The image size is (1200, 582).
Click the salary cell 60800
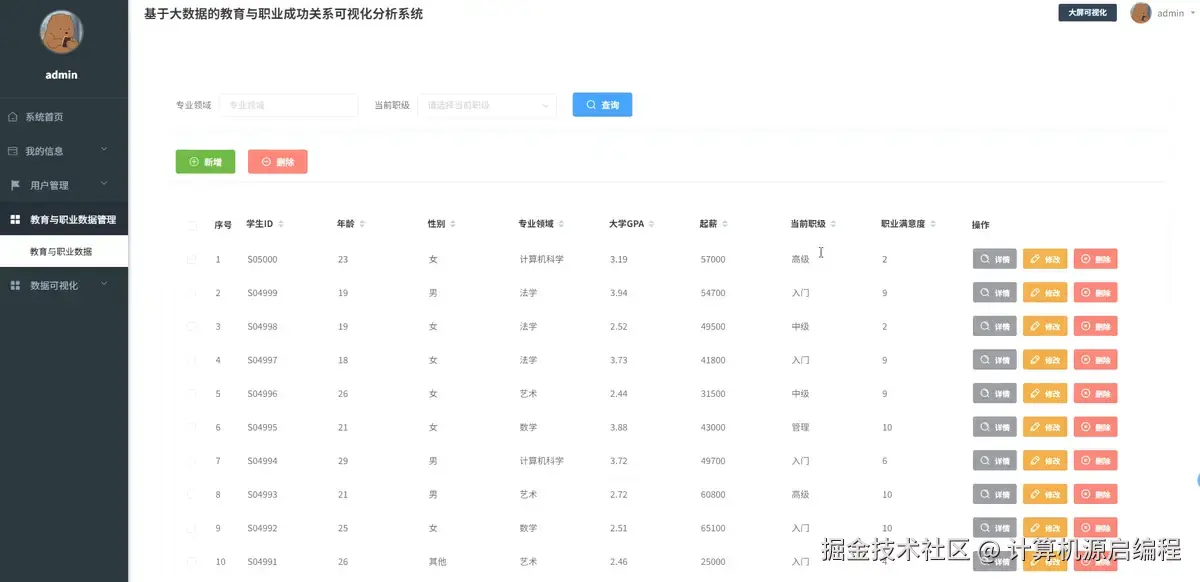coord(713,494)
